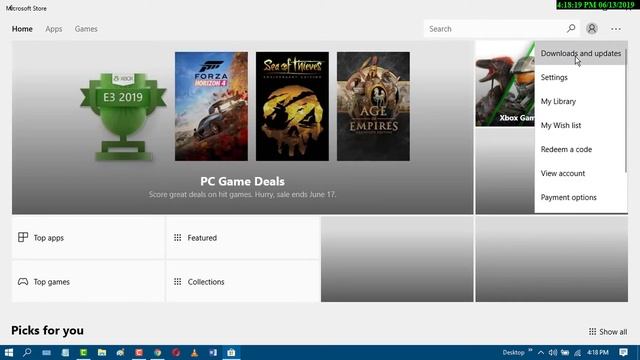Click the dropdown menu scrollbar

pyautogui.click(x=626, y=110)
